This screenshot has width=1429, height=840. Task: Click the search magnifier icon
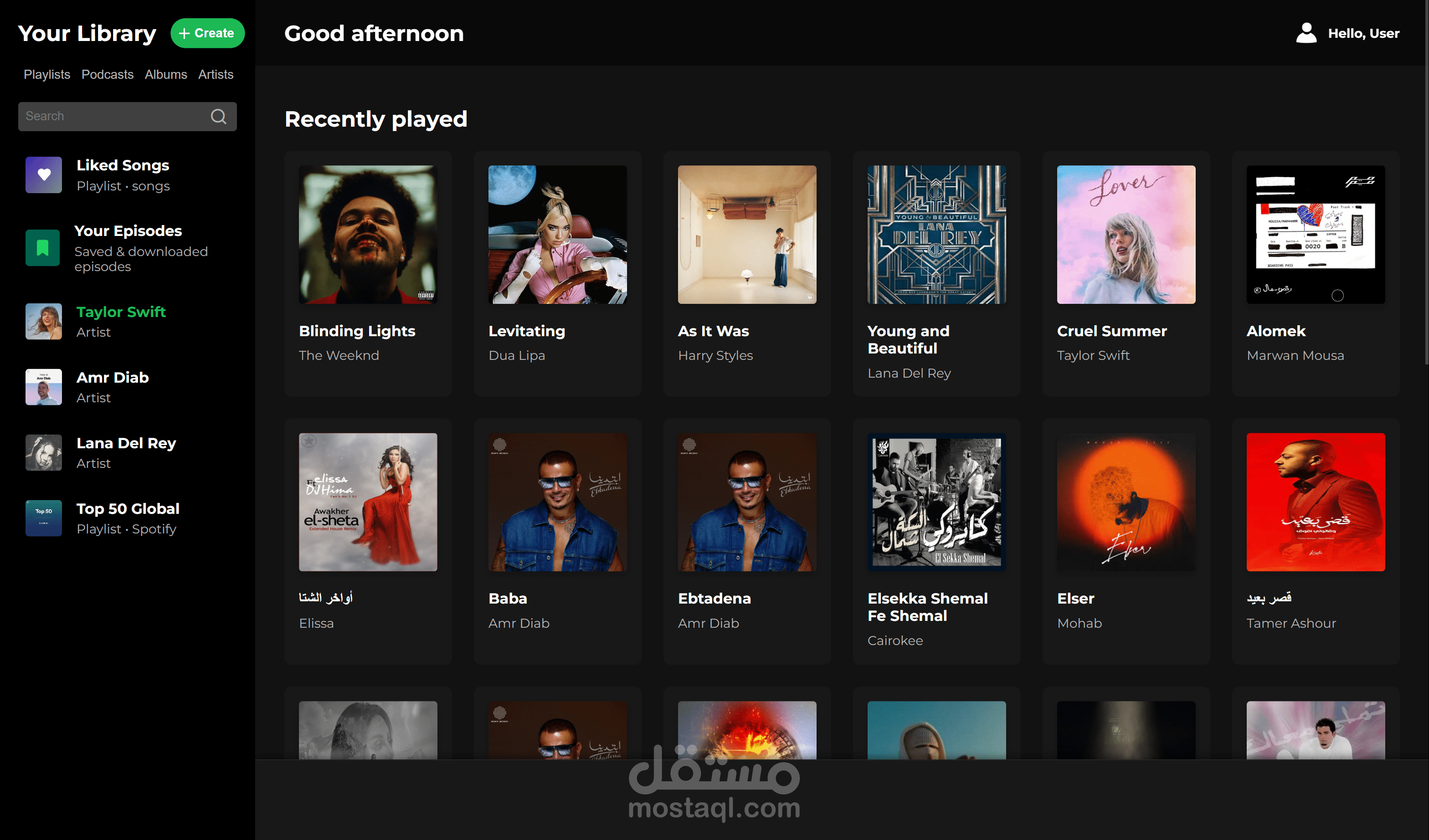(219, 116)
